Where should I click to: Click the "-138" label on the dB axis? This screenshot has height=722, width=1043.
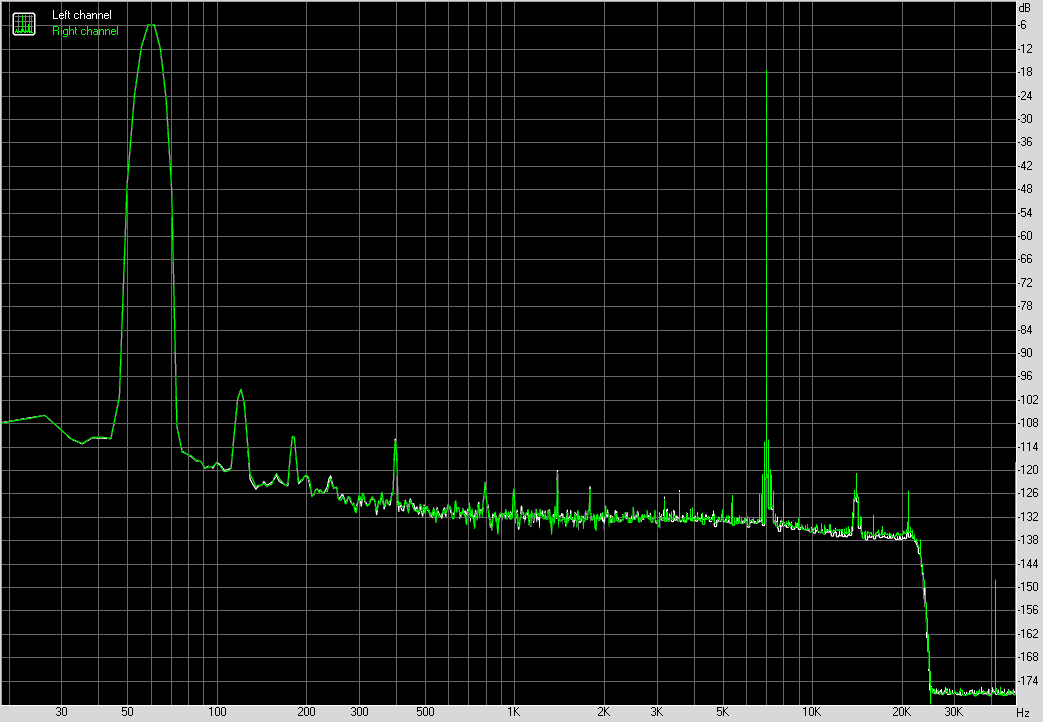coord(1028,540)
